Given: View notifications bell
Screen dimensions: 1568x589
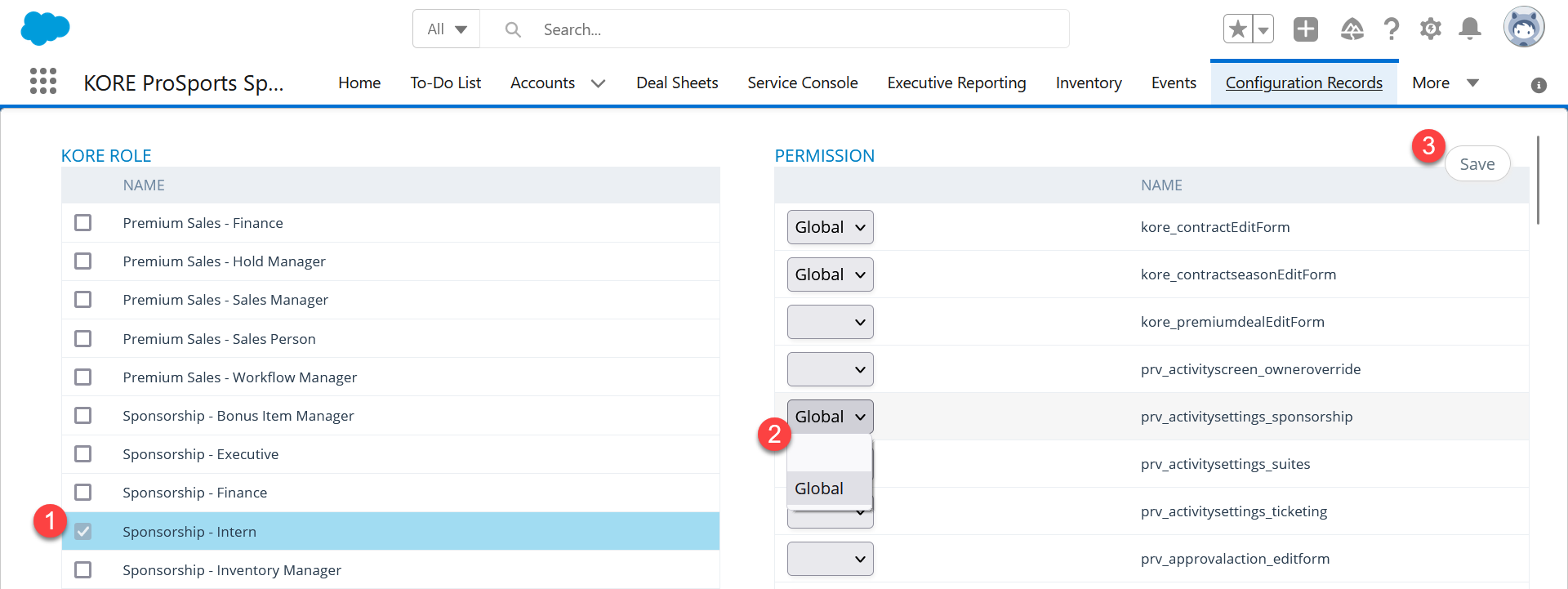Looking at the screenshot, I should [x=1470, y=29].
